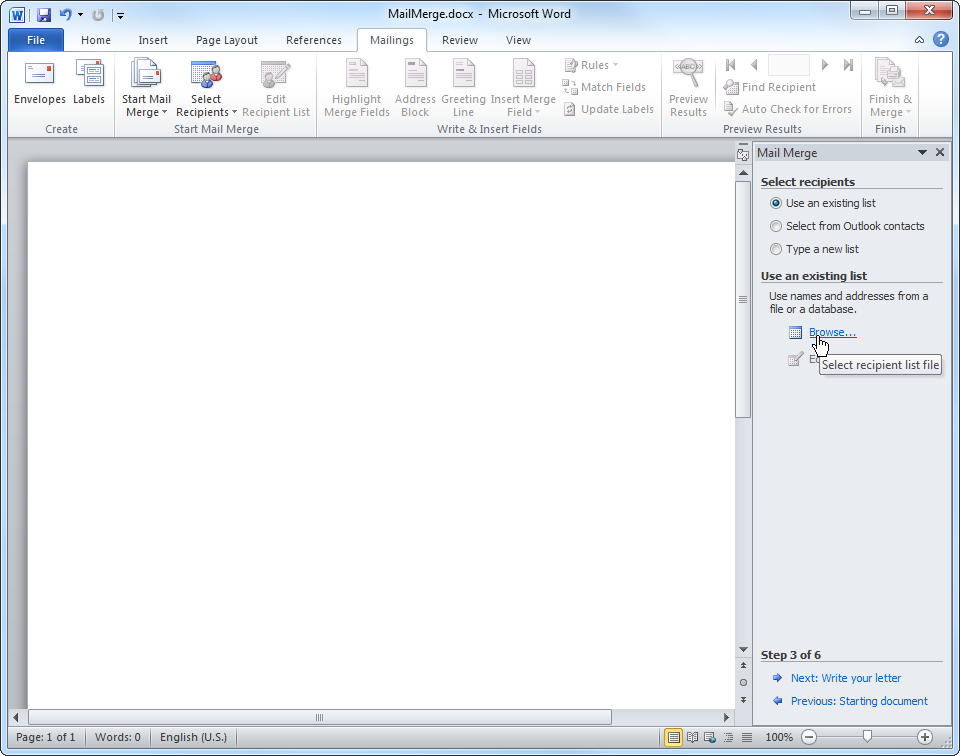Select 'Use an existing list' radio button
Image resolution: width=960 pixels, height=756 pixels.
pos(776,203)
